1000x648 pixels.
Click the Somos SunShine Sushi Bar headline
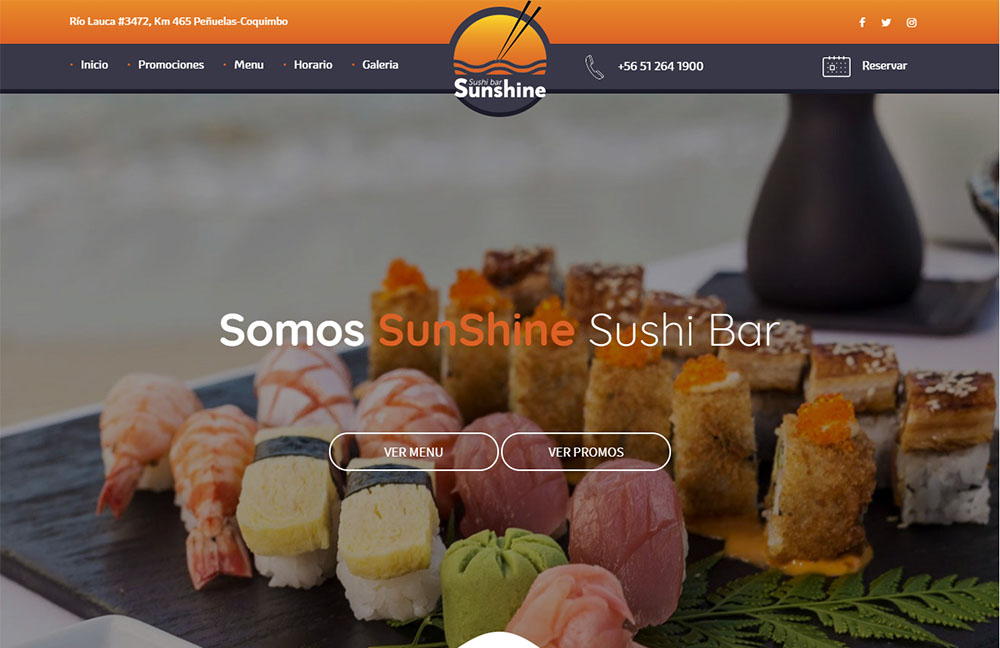tap(499, 330)
